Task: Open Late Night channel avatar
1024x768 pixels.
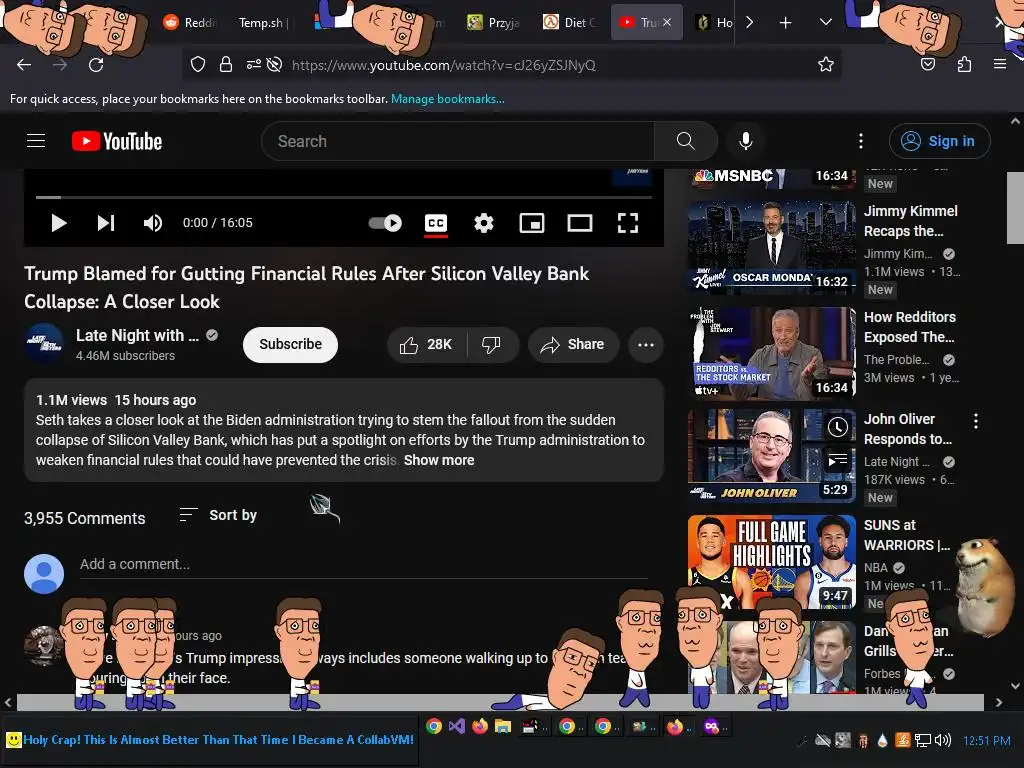Action: 44,344
